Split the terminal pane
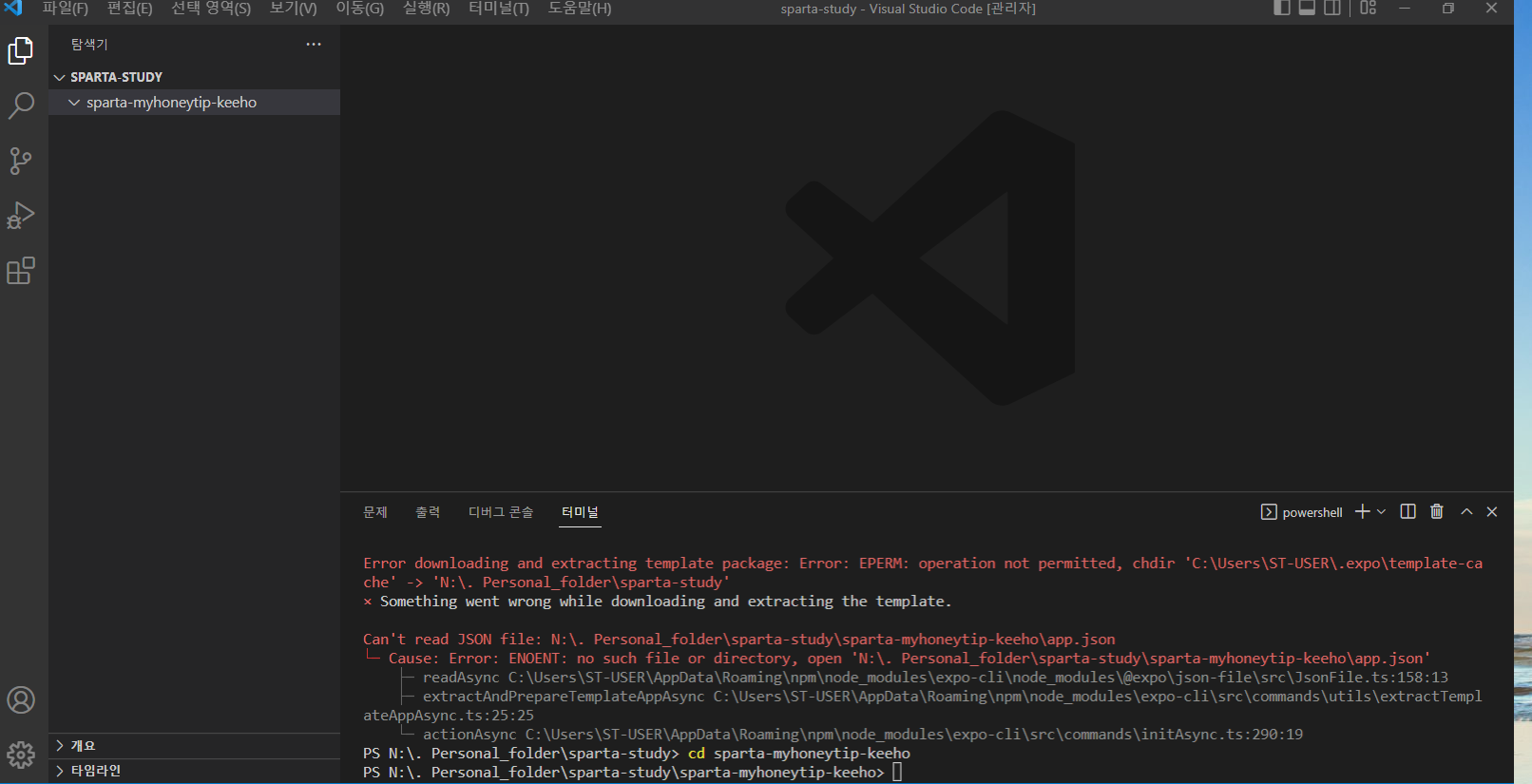The height and width of the screenshot is (784, 1532). point(1408,511)
